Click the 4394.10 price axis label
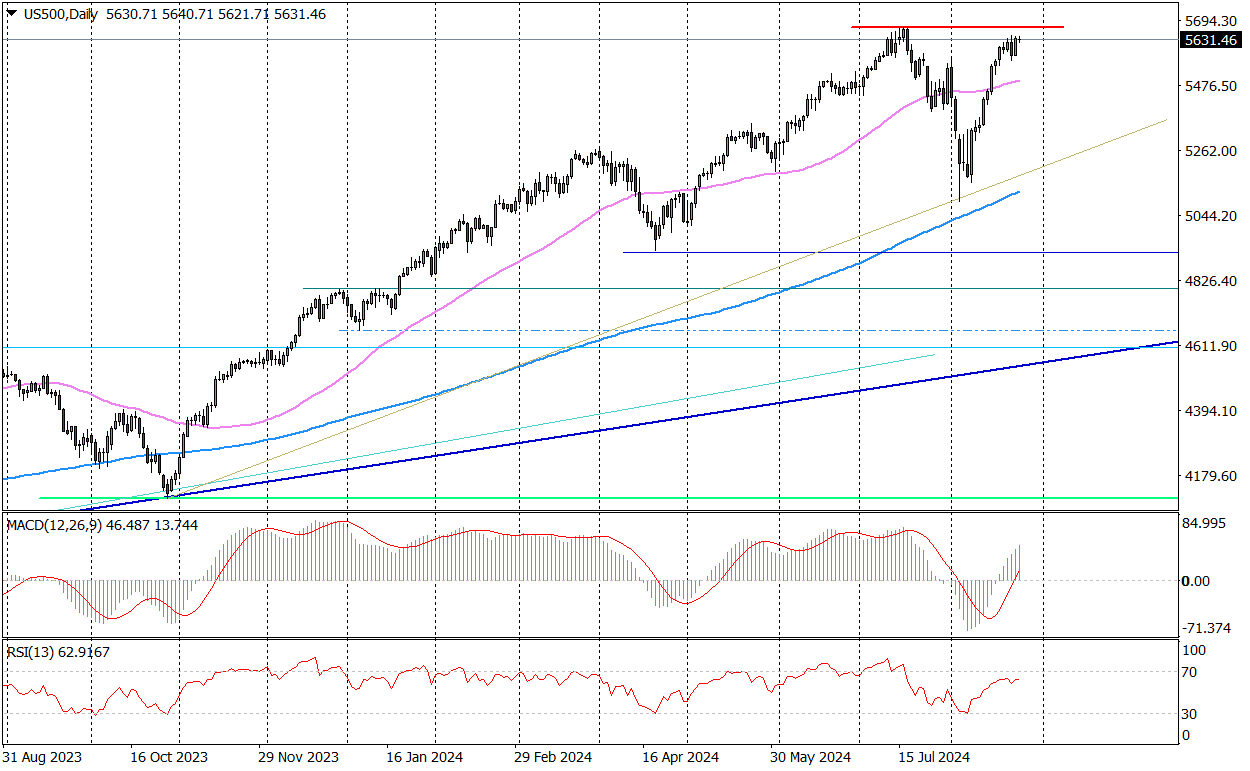 point(1211,411)
